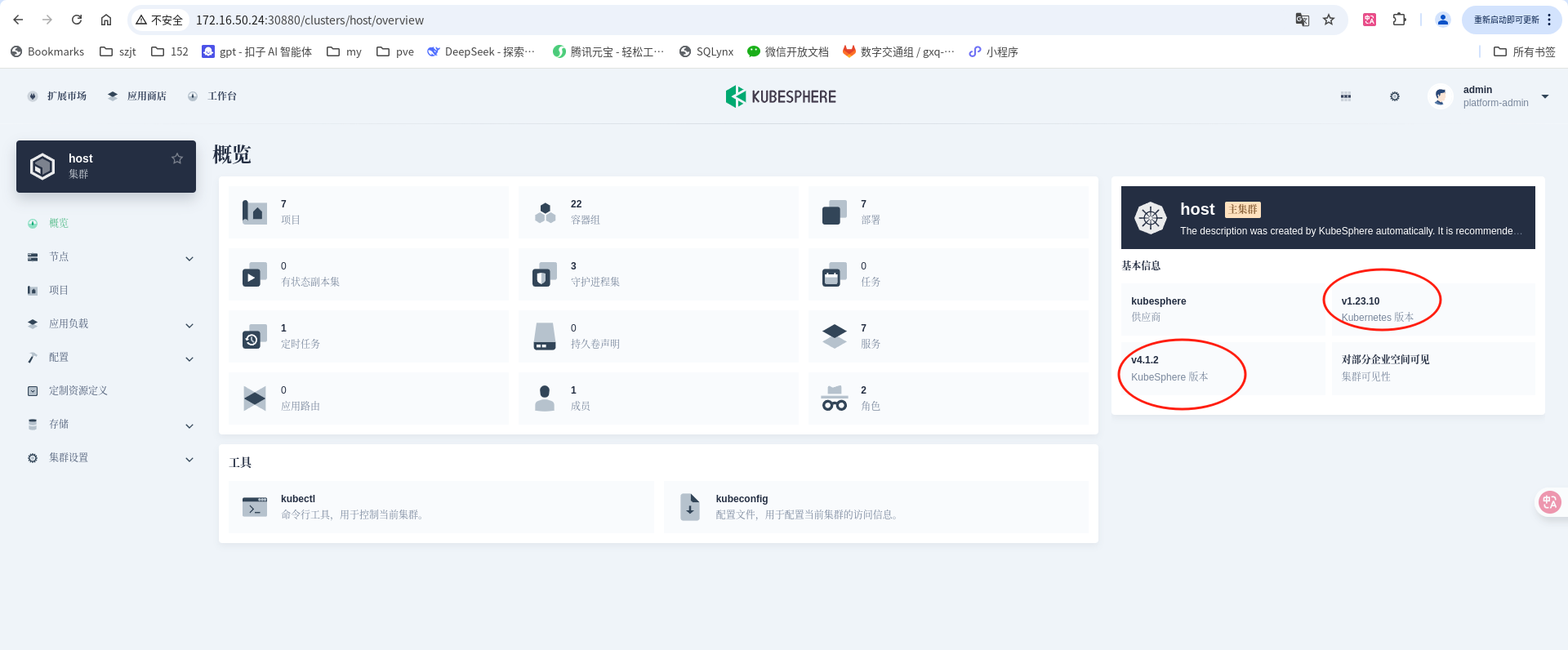1568x650 pixels.
Task: Open the 项目 projects card icon
Action: click(x=255, y=212)
